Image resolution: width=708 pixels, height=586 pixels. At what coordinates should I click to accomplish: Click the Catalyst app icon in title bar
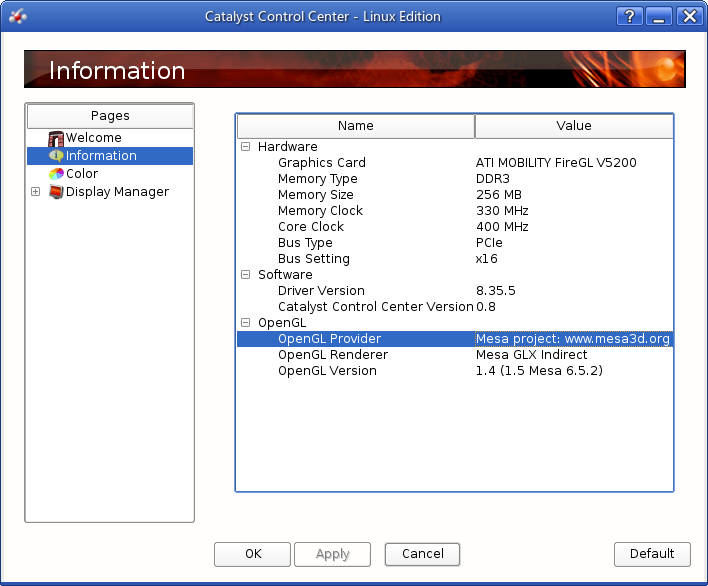[x=18, y=16]
